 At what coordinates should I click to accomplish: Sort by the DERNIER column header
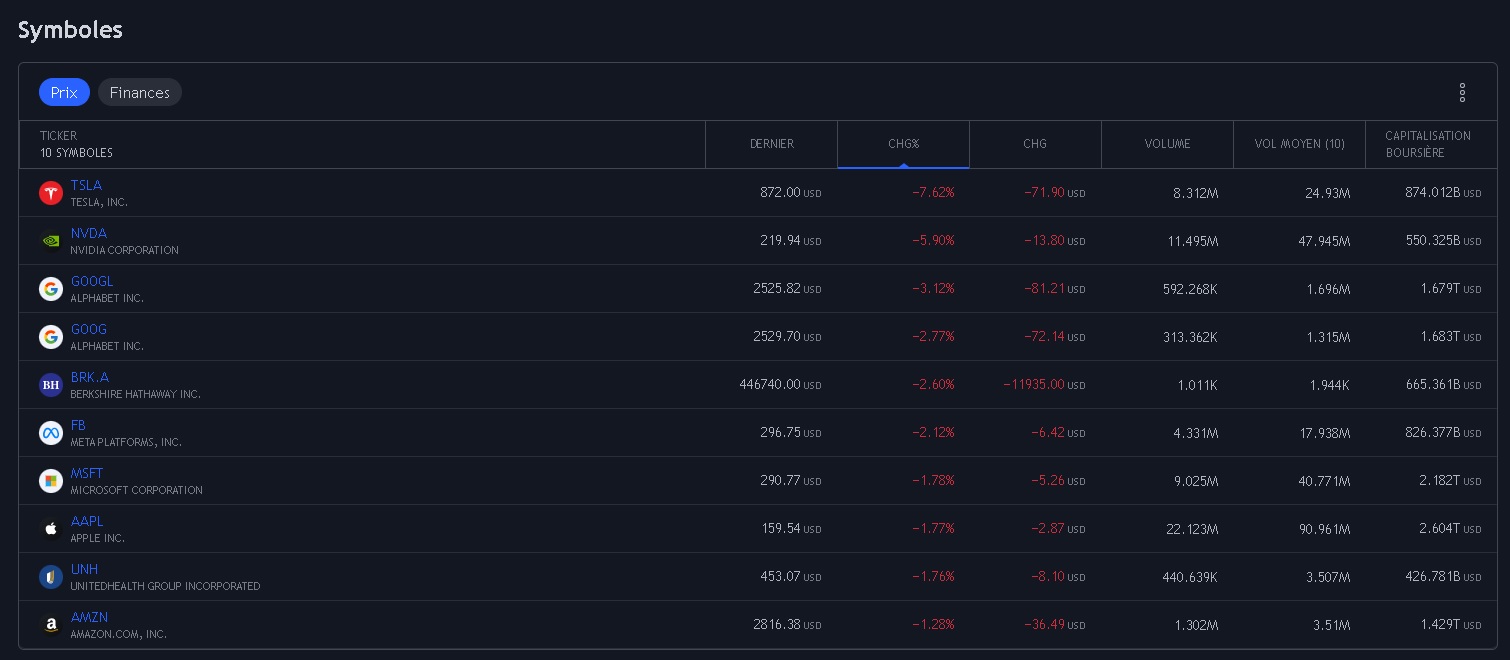[771, 144]
